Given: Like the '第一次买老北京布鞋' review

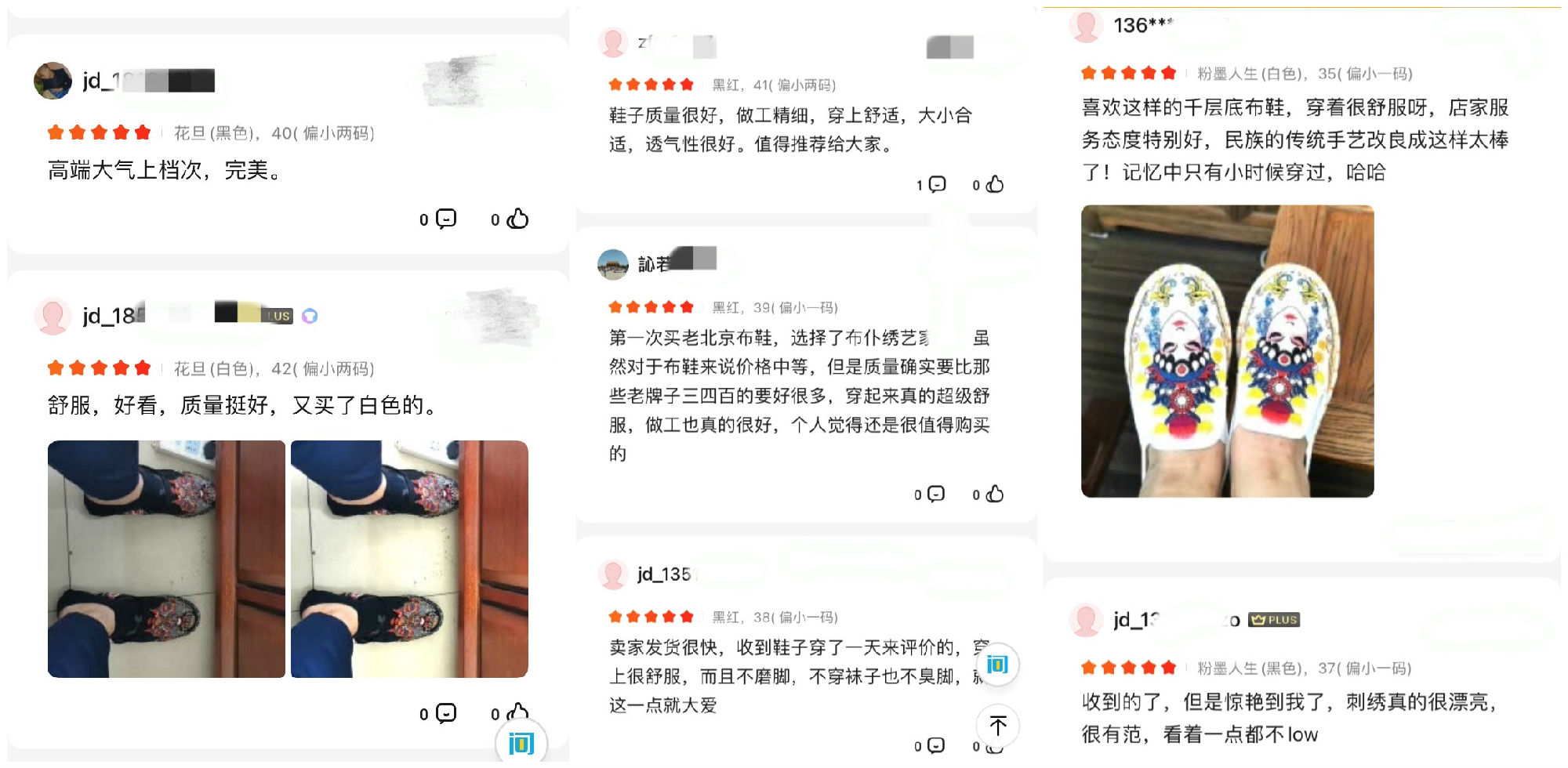Looking at the screenshot, I should [995, 494].
